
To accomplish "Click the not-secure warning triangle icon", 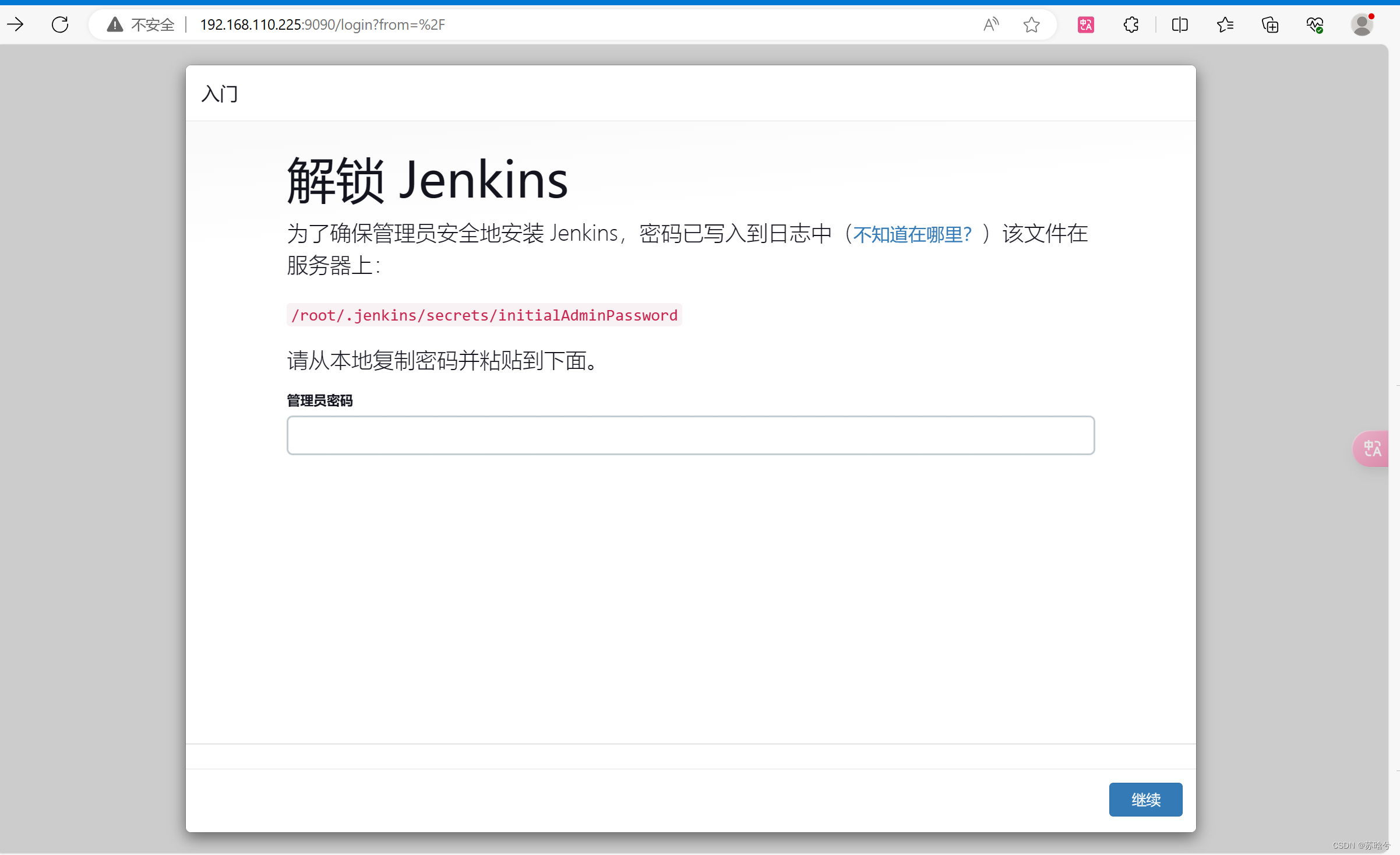I will (x=115, y=24).
